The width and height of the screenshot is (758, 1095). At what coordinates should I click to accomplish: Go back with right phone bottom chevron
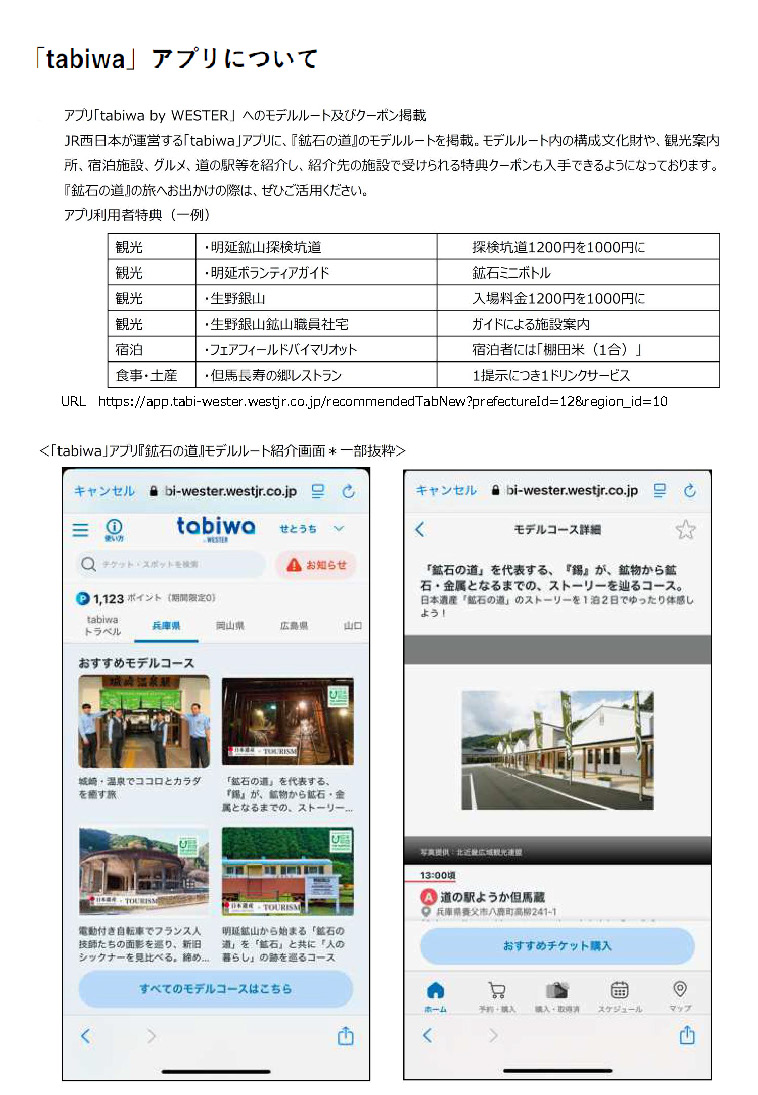coord(427,1035)
